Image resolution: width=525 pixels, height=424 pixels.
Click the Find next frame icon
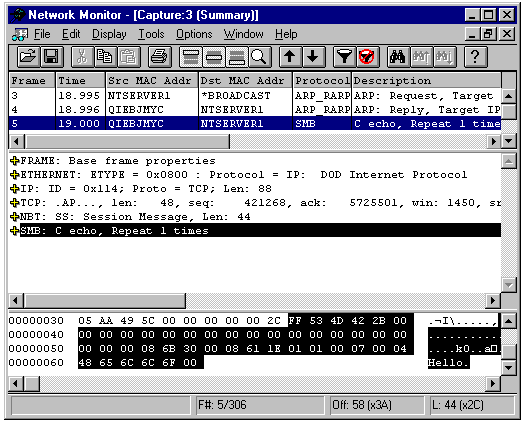tap(444, 56)
